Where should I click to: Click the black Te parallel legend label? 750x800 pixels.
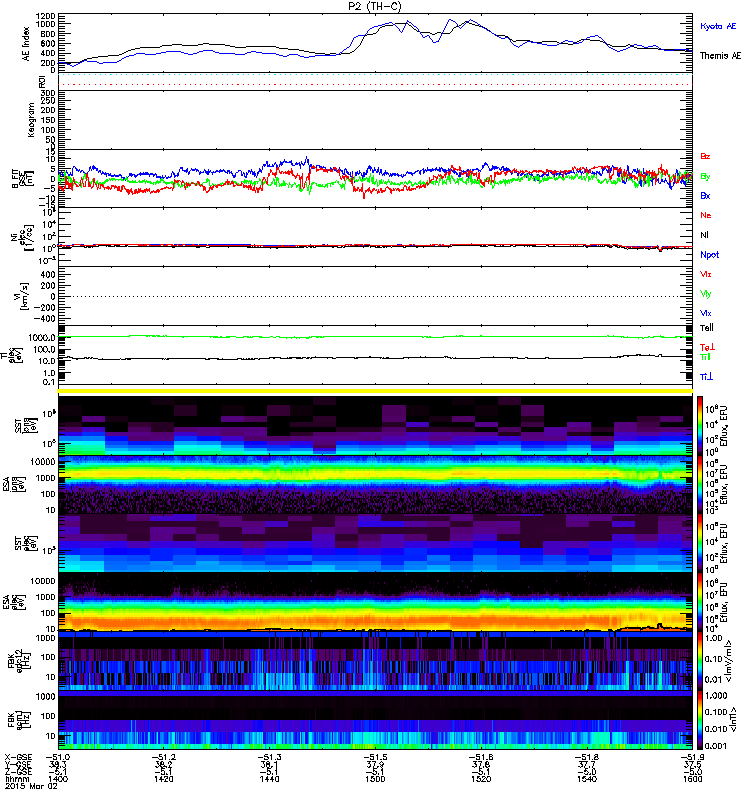tap(707, 328)
